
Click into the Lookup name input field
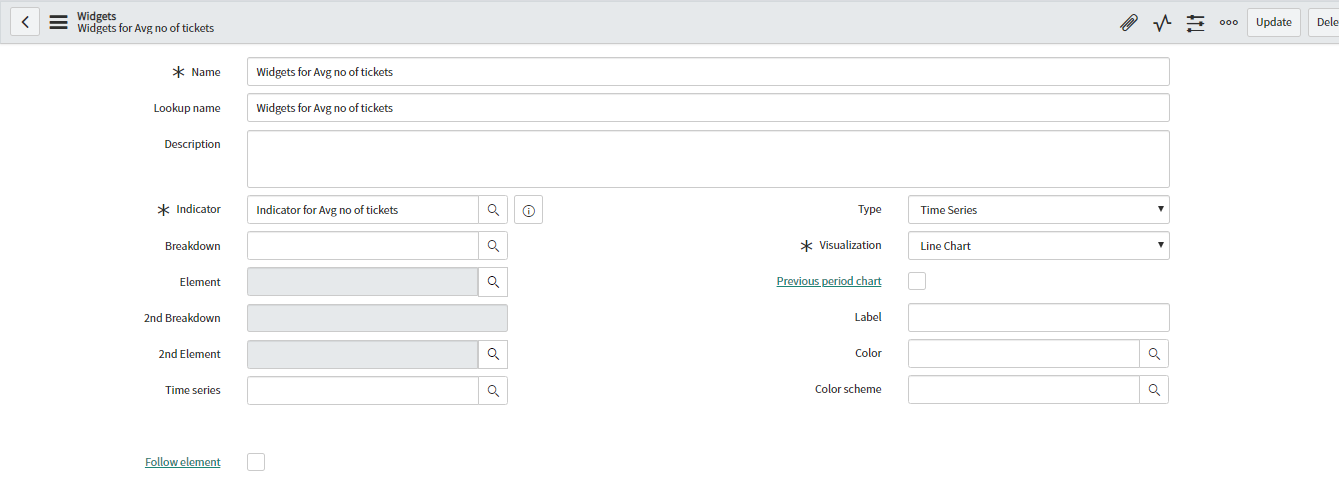point(708,108)
